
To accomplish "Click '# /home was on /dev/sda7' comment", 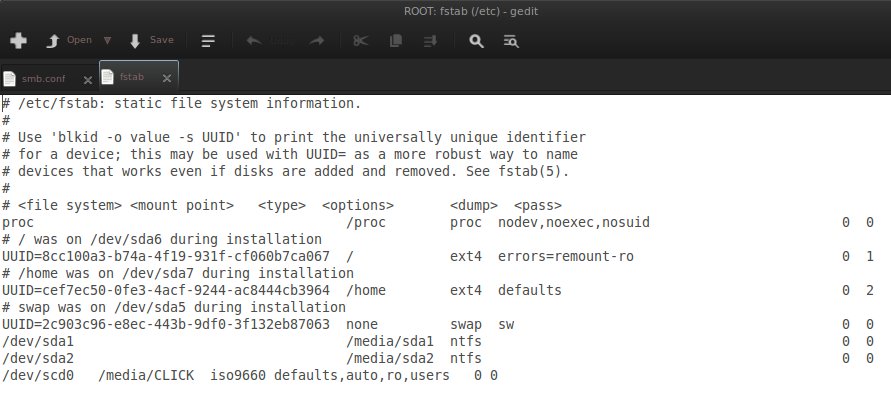I will pos(178,273).
